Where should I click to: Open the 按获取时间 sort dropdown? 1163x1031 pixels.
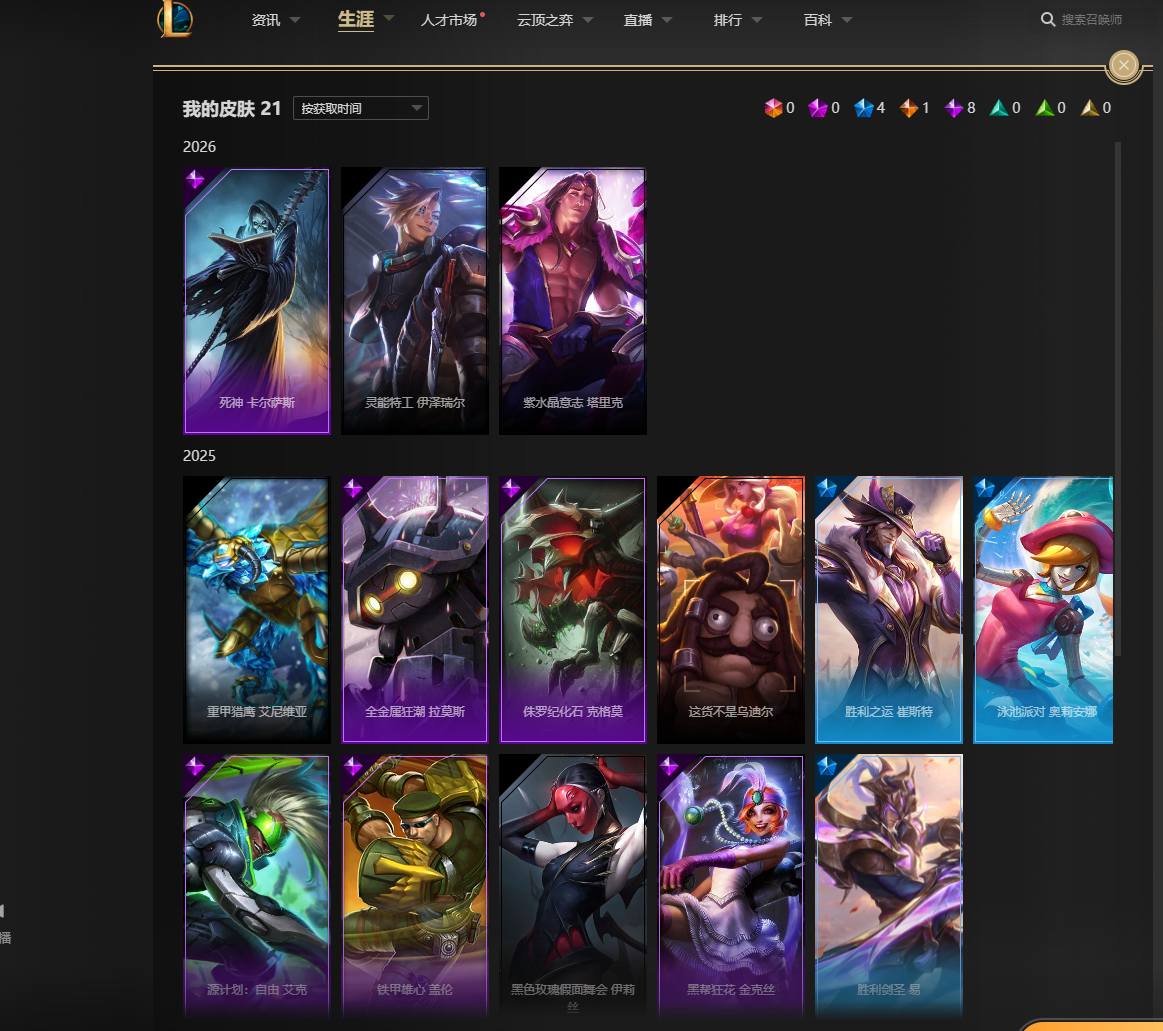click(x=360, y=108)
